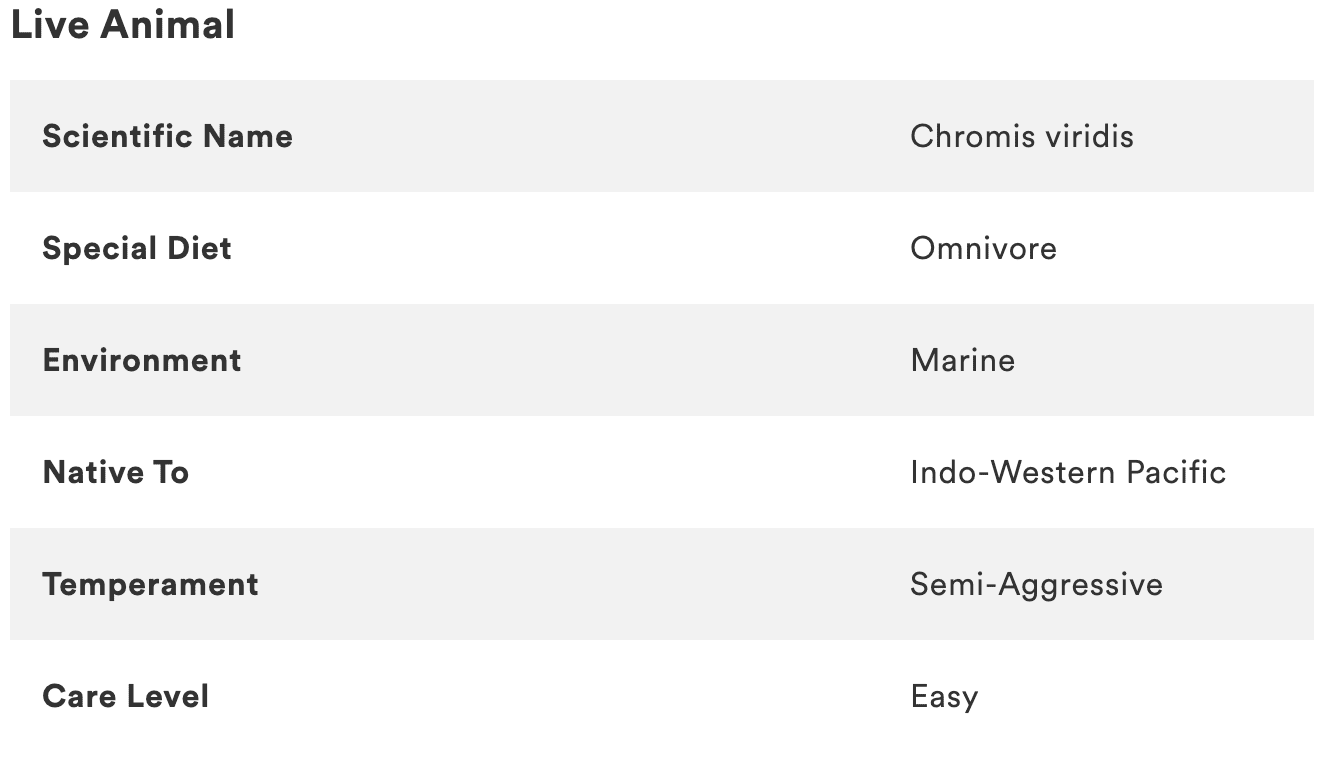Click the word "Animal" in the heading
The height and width of the screenshot is (760, 1328).
coord(167,25)
